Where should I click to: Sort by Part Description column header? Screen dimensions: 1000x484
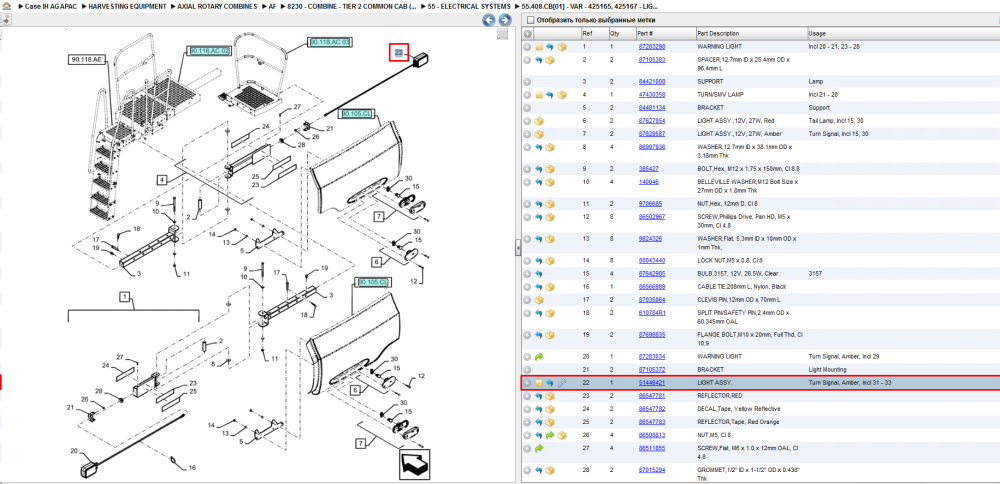[x=718, y=34]
